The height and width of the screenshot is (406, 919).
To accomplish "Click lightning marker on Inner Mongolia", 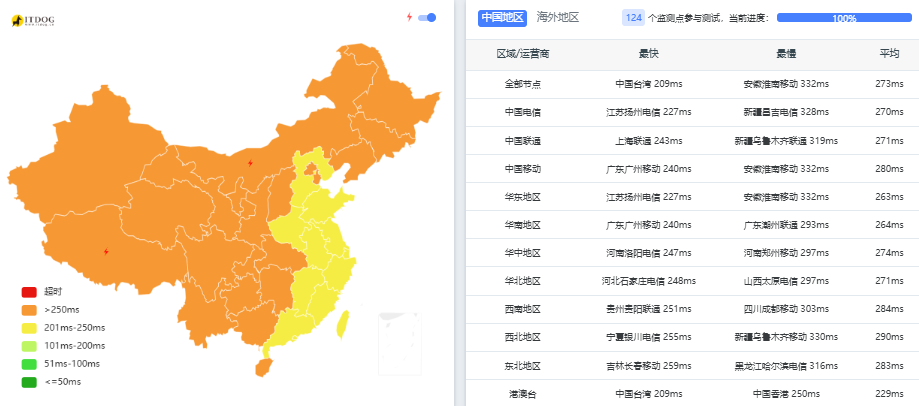I will (x=250, y=163).
